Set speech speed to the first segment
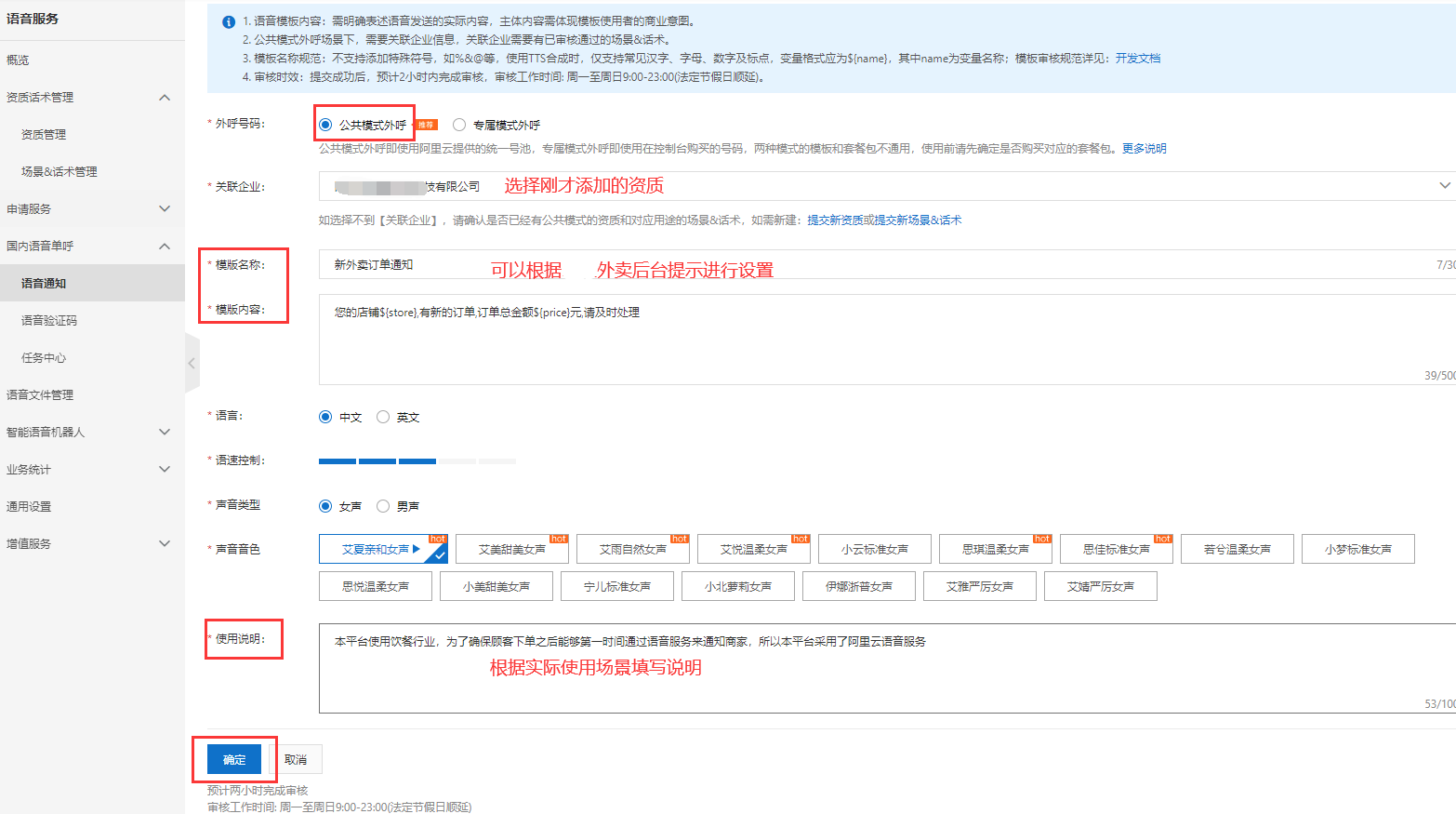Image resolution: width=1456 pixels, height=814 pixels. coord(338,460)
